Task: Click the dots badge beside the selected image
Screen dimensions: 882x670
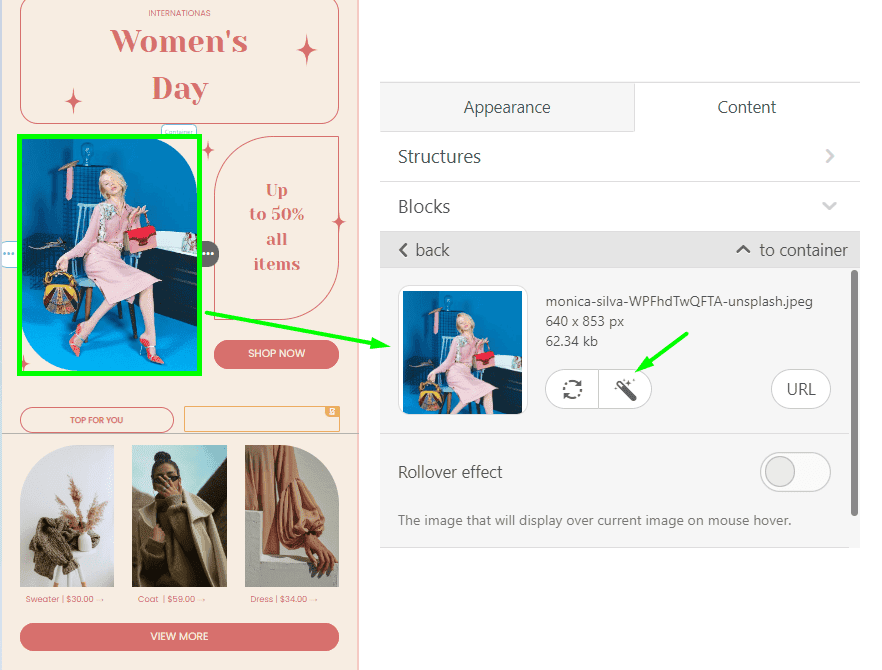Action: point(208,254)
